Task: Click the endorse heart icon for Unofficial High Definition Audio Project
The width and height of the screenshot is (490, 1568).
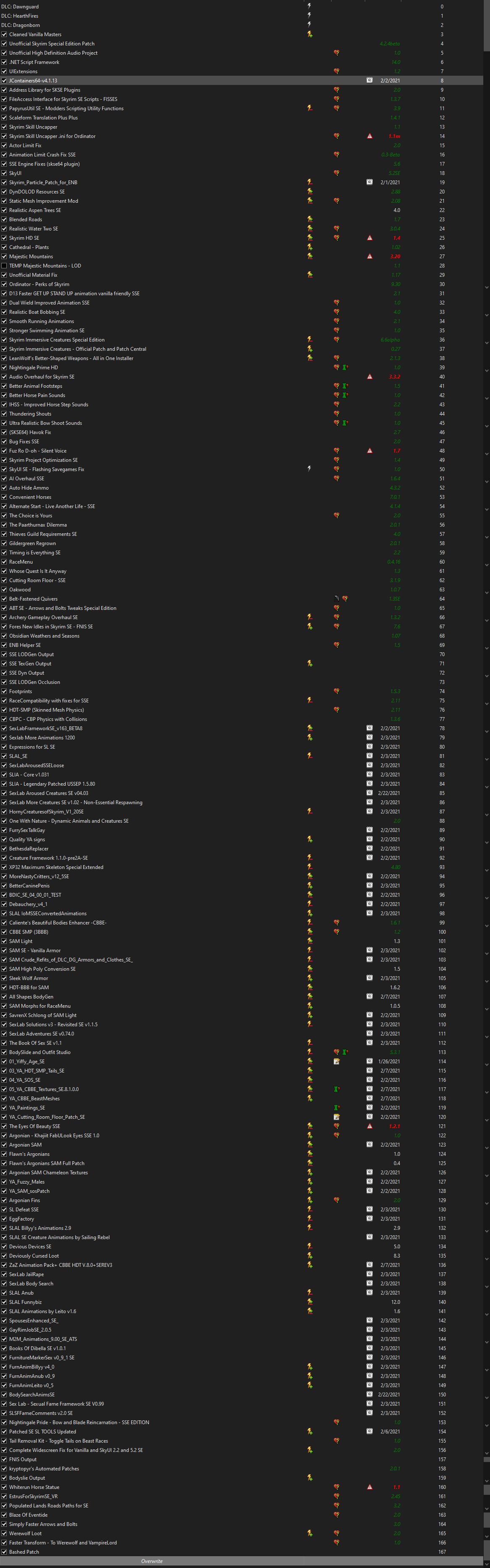Action: [x=336, y=53]
